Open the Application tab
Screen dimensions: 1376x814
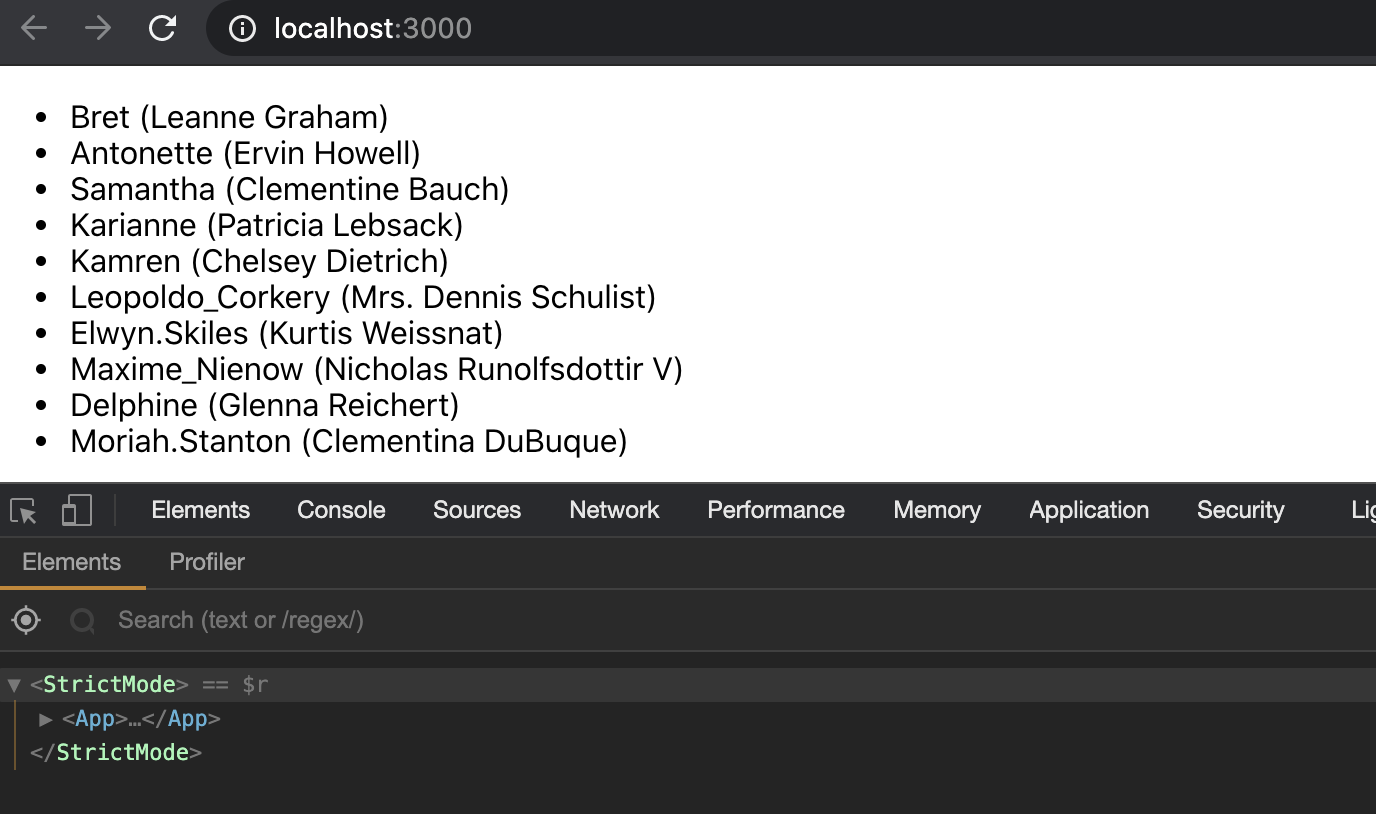coord(1089,510)
